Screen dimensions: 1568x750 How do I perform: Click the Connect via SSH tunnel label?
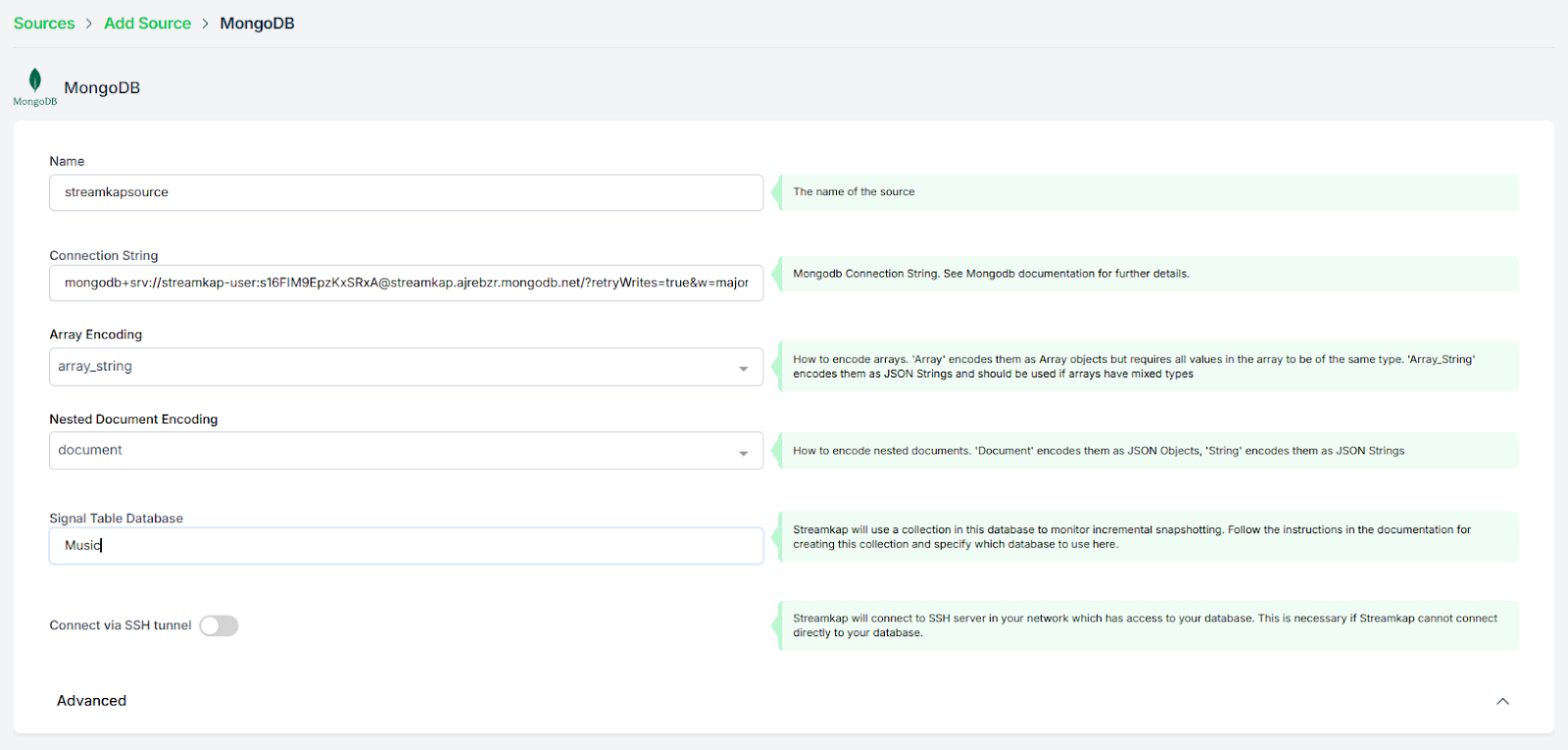tap(121, 625)
